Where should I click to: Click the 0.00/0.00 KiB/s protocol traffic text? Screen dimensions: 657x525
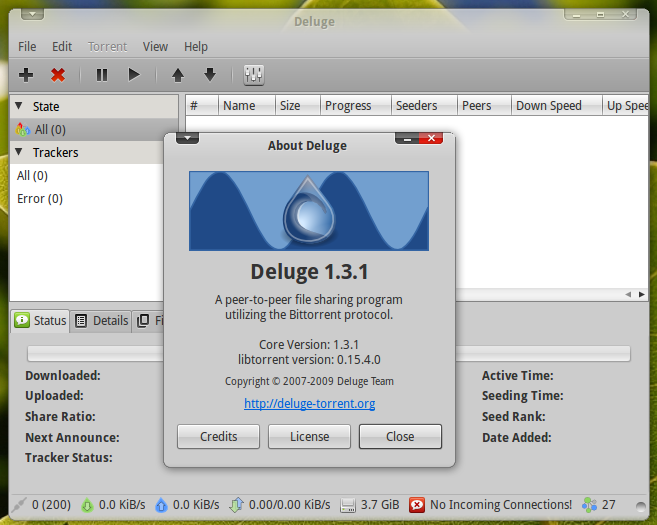[290, 505]
